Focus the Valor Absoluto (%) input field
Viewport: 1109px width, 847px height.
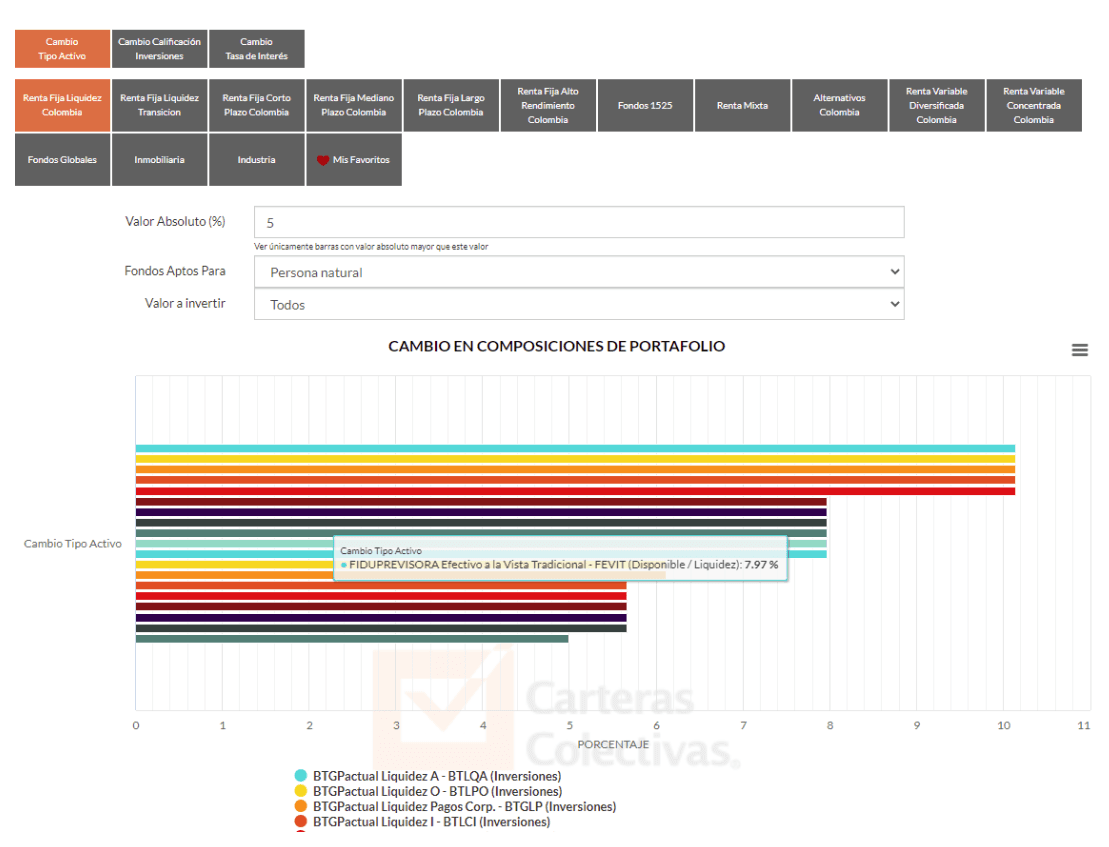[x=579, y=223]
